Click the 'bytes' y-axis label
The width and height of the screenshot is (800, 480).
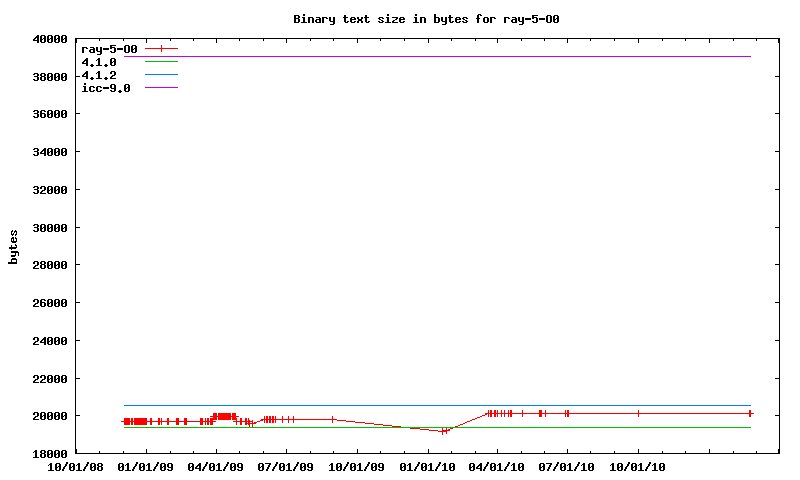coord(14,247)
